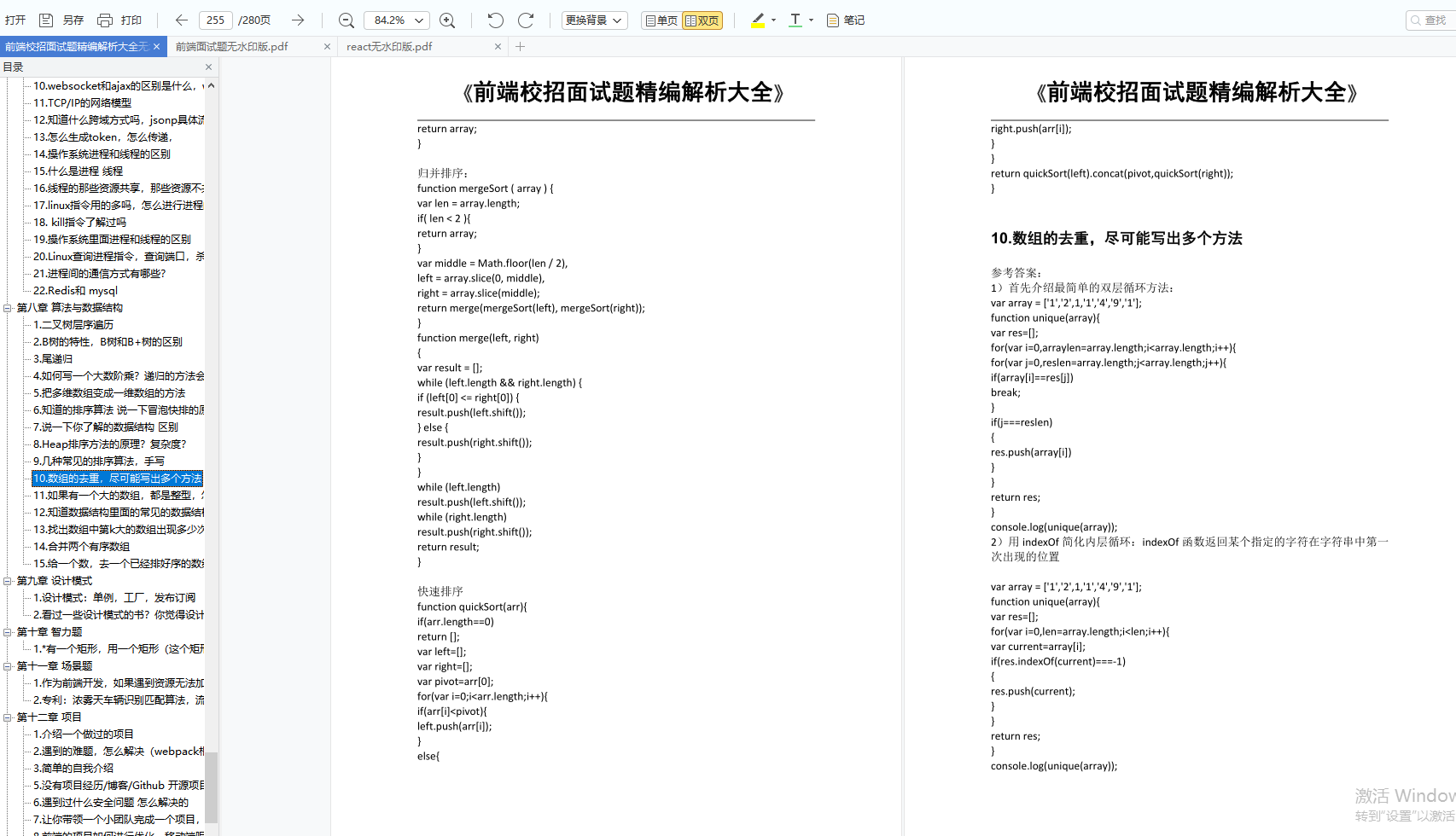1456x836 pixels.
Task: Open outline item 5.没有项目经历/博客/Github
Action: (119, 785)
